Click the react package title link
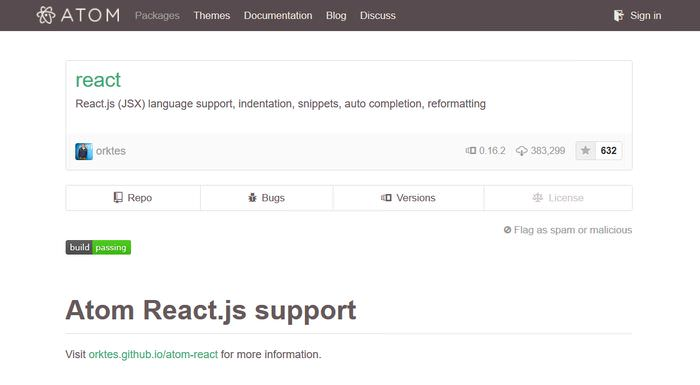Image resolution: width=700 pixels, height=385 pixels. (x=98, y=80)
